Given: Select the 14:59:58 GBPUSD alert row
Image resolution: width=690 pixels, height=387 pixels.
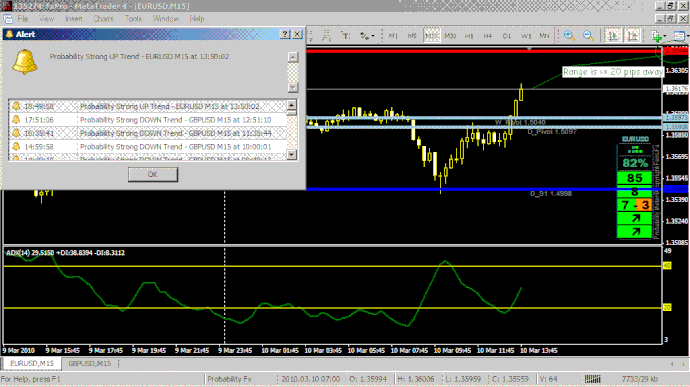Looking at the screenshot, I should click(x=148, y=147).
